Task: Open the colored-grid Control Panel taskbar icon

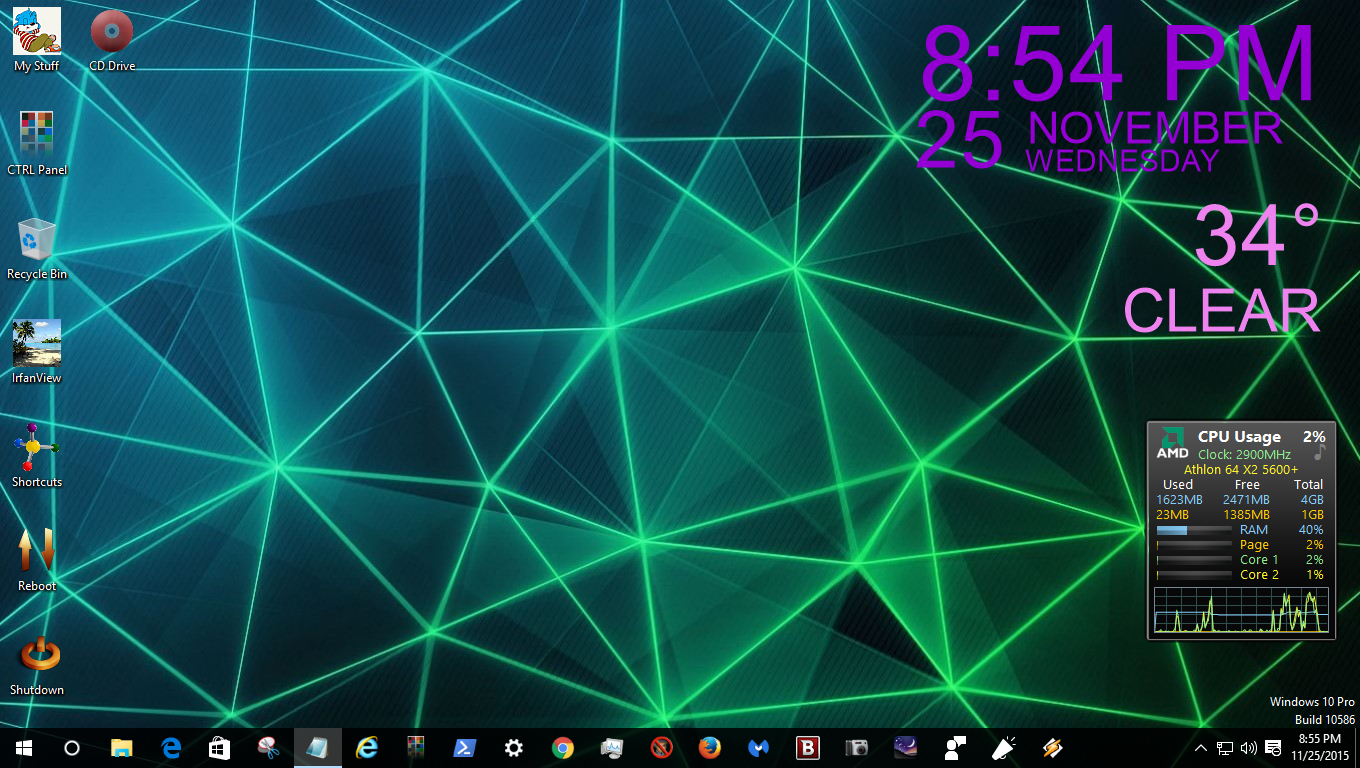Action: [415, 748]
